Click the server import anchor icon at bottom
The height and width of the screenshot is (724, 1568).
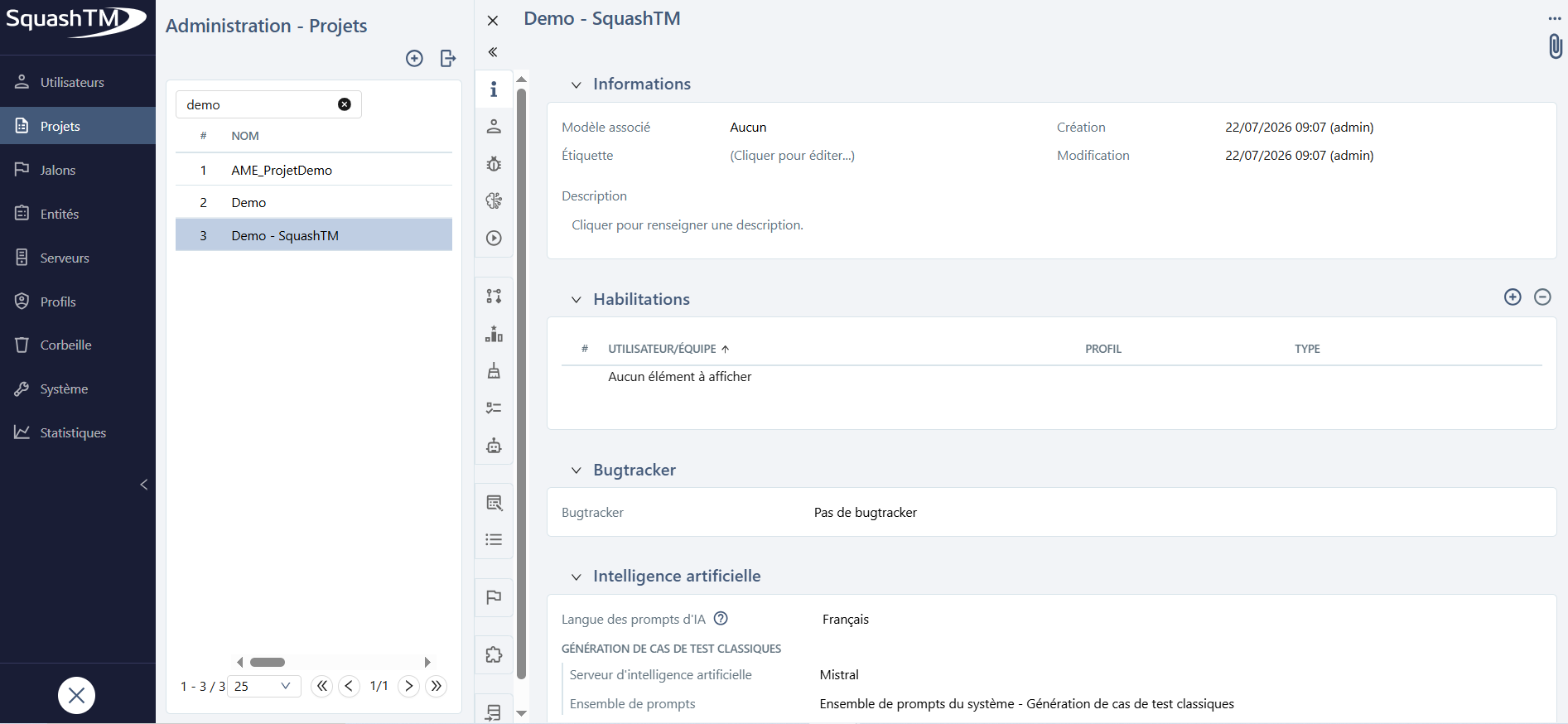(494, 712)
